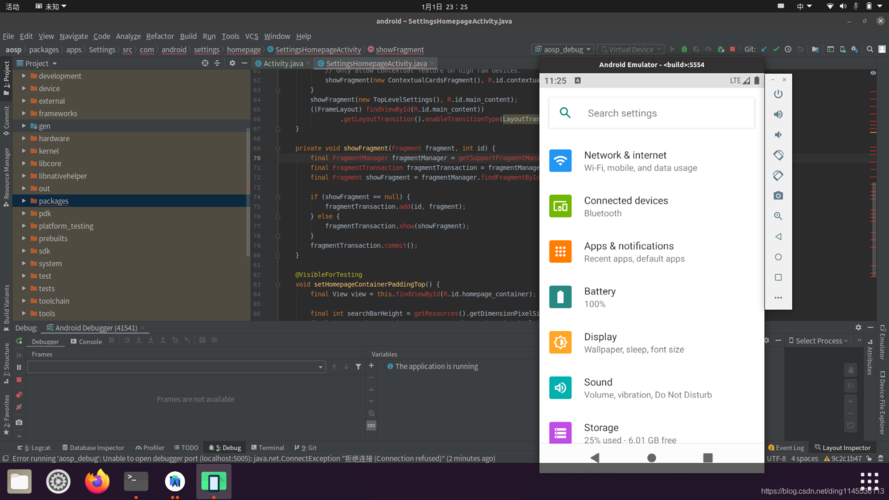Click the Project panel settings gear
Screen dimensions: 889x500
click(x=232, y=63)
